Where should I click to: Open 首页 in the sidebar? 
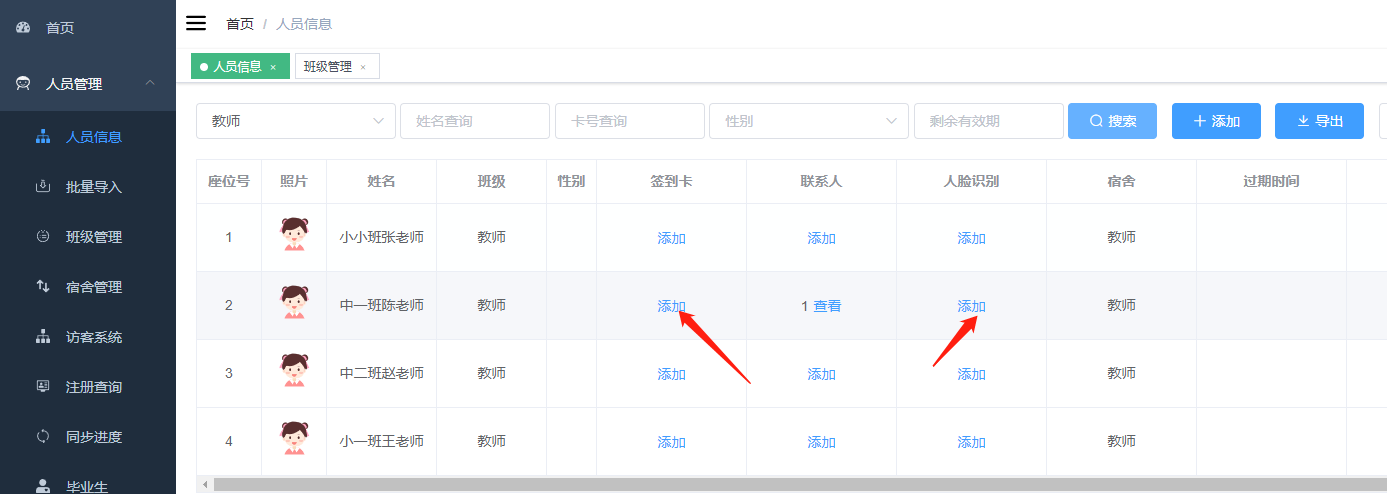tap(88, 28)
